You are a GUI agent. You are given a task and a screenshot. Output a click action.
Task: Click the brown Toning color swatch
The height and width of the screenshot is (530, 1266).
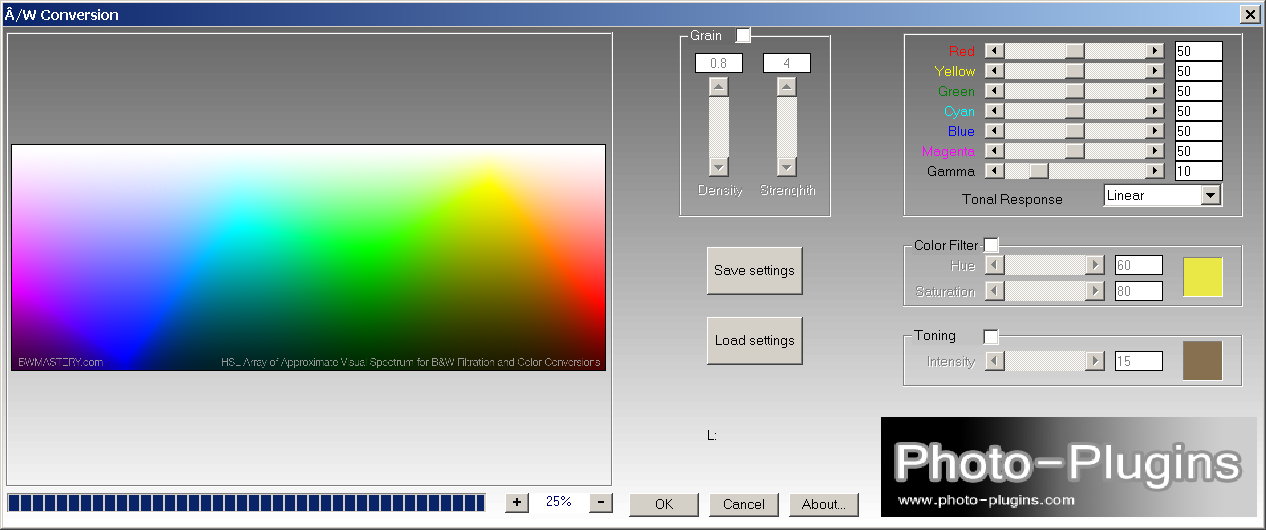click(1202, 360)
